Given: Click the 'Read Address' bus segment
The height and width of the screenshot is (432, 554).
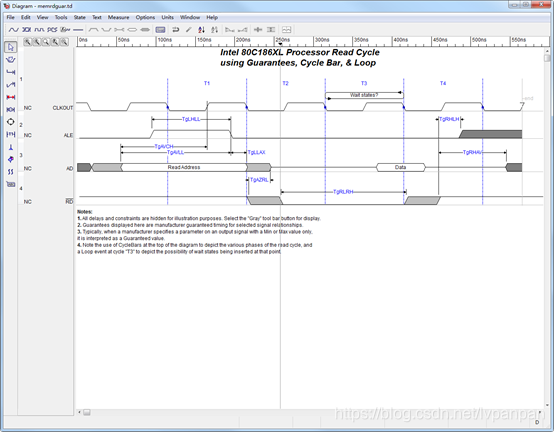Looking at the screenshot, I should tap(184, 167).
